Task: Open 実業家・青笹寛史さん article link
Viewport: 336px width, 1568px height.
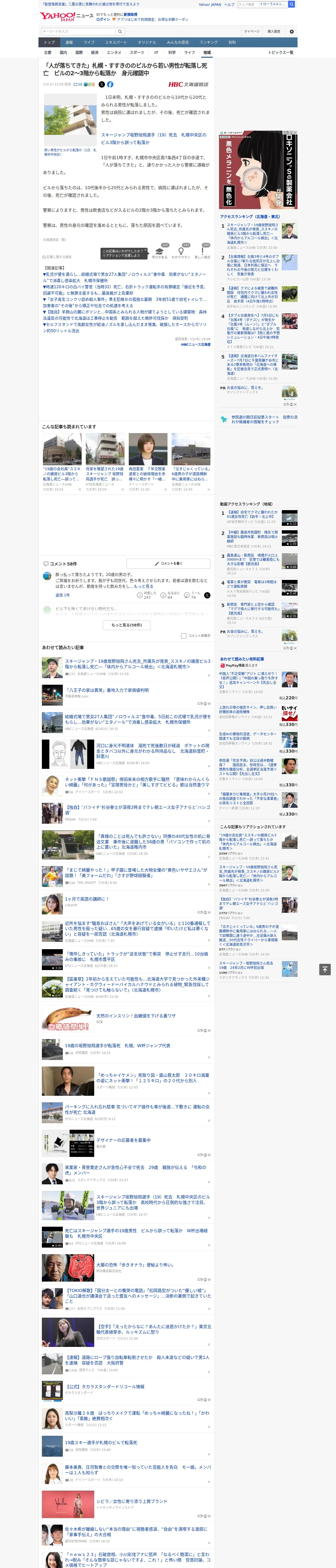Action: [x=135, y=1170]
